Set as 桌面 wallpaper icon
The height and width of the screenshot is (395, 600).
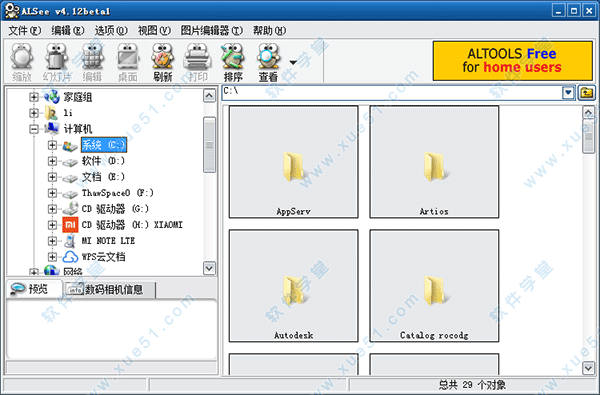[127, 62]
